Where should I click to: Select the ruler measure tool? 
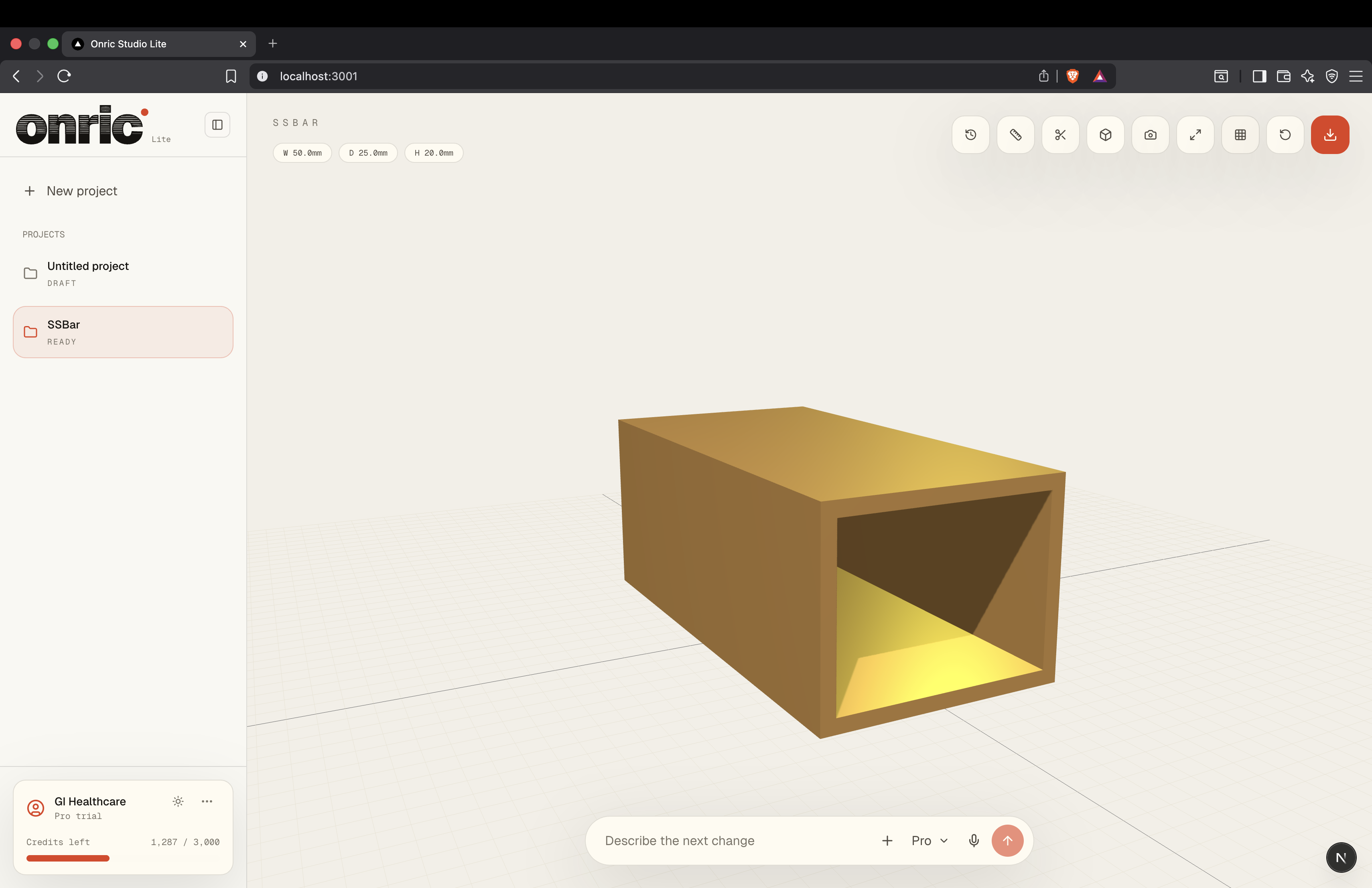click(x=1015, y=135)
